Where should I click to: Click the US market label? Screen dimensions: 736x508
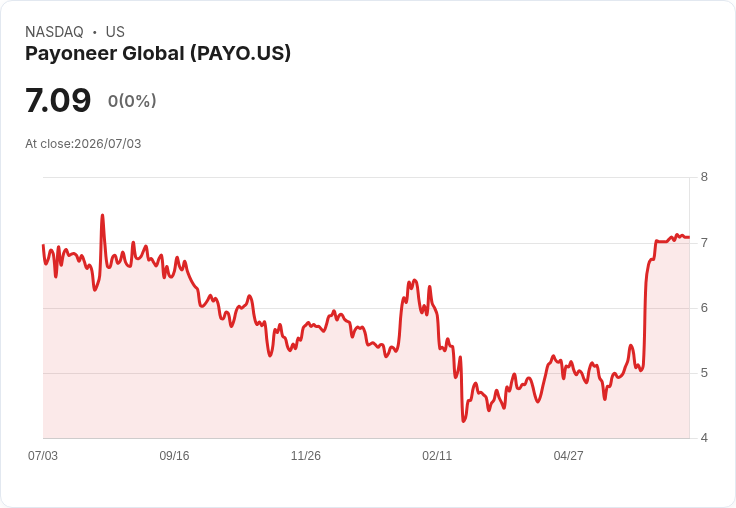pyautogui.click(x=115, y=32)
